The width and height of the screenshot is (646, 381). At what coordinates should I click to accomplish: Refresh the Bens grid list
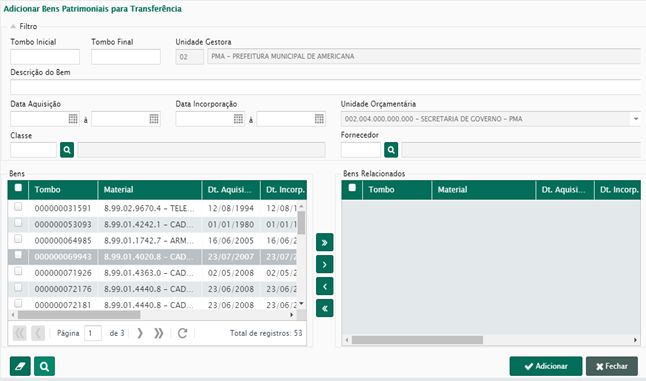183,333
